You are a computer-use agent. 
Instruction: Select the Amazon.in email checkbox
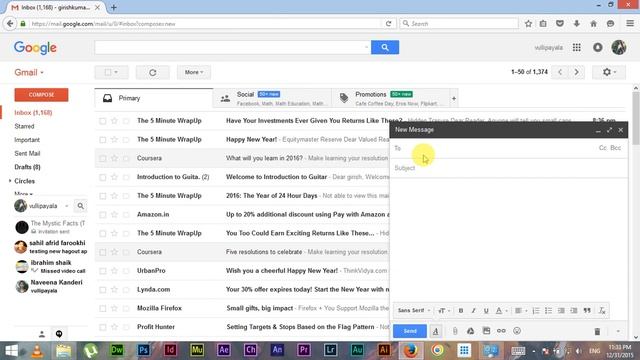(102, 215)
